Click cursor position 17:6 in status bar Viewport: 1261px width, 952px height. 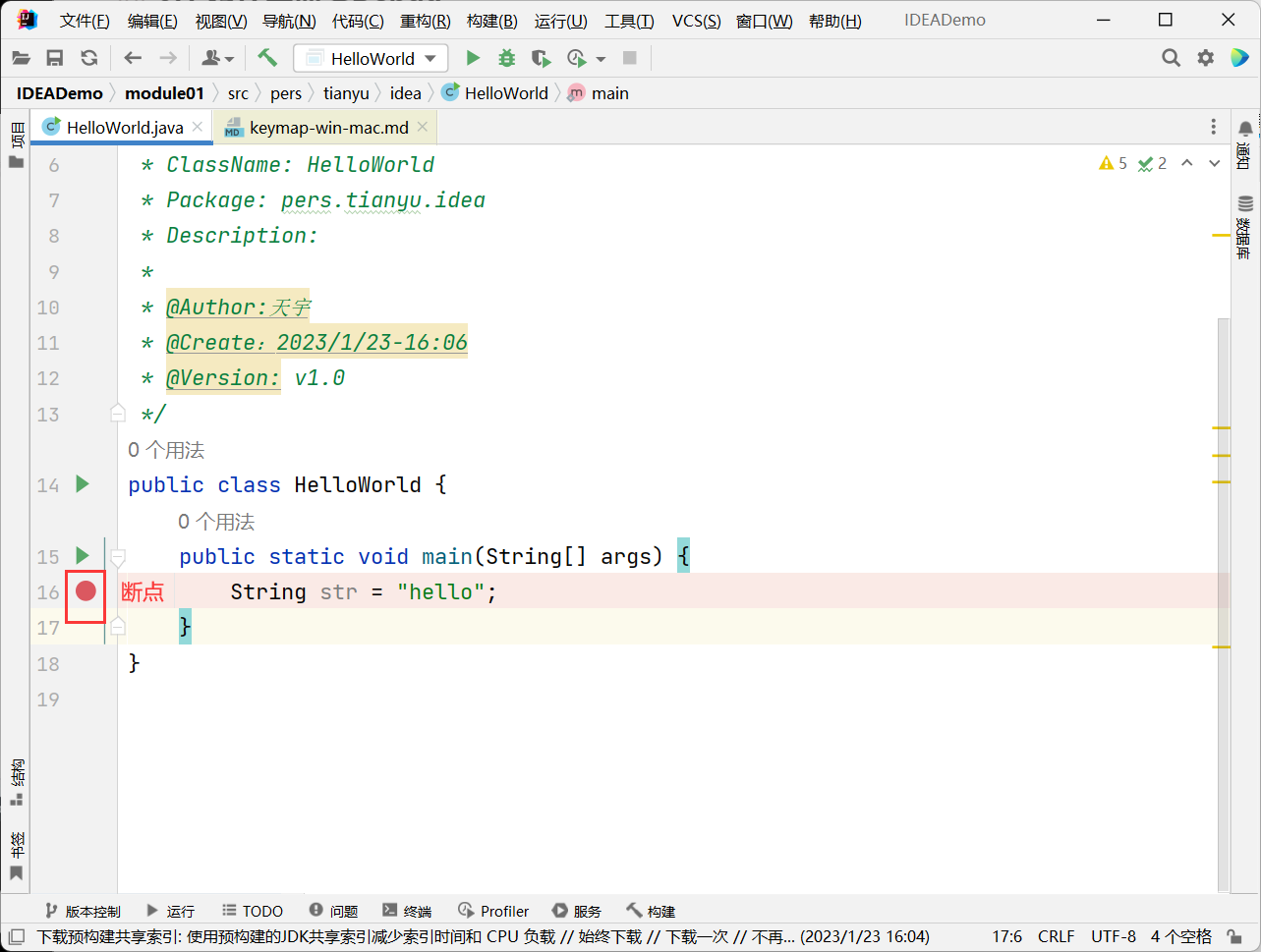[1007, 936]
